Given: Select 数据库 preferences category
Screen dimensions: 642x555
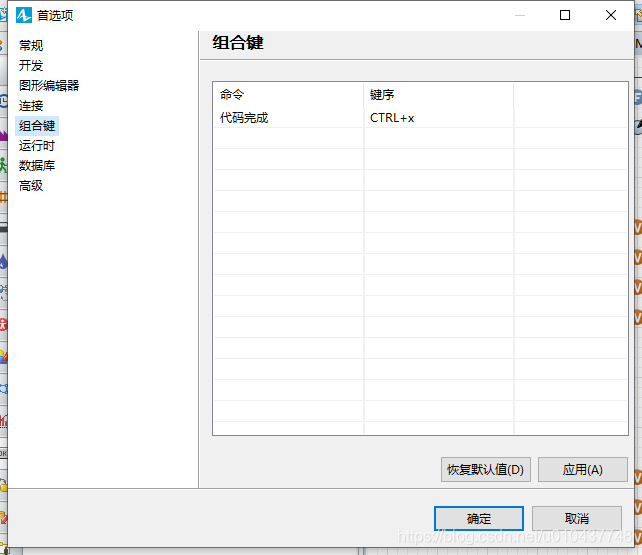Looking at the screenshot, I should pyautogui.click(x=36, y=166).
